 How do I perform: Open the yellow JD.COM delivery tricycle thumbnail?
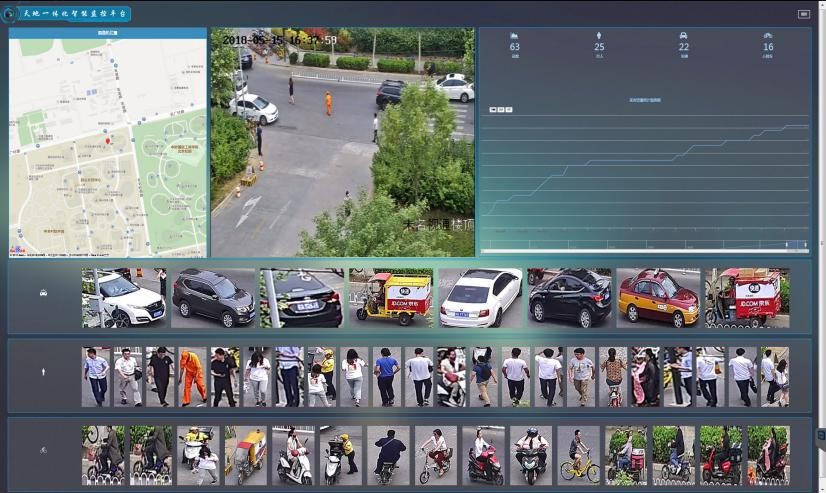(x=391, y=298)
